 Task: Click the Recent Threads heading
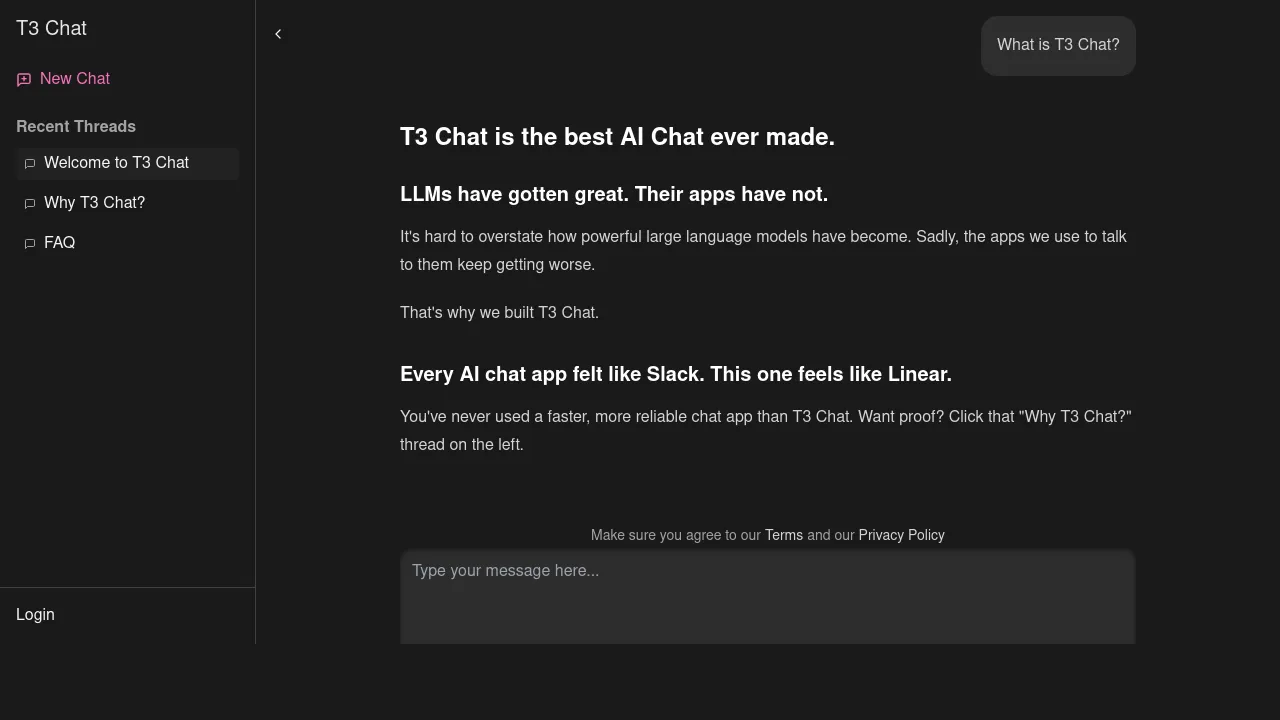(x=76, y=127)
